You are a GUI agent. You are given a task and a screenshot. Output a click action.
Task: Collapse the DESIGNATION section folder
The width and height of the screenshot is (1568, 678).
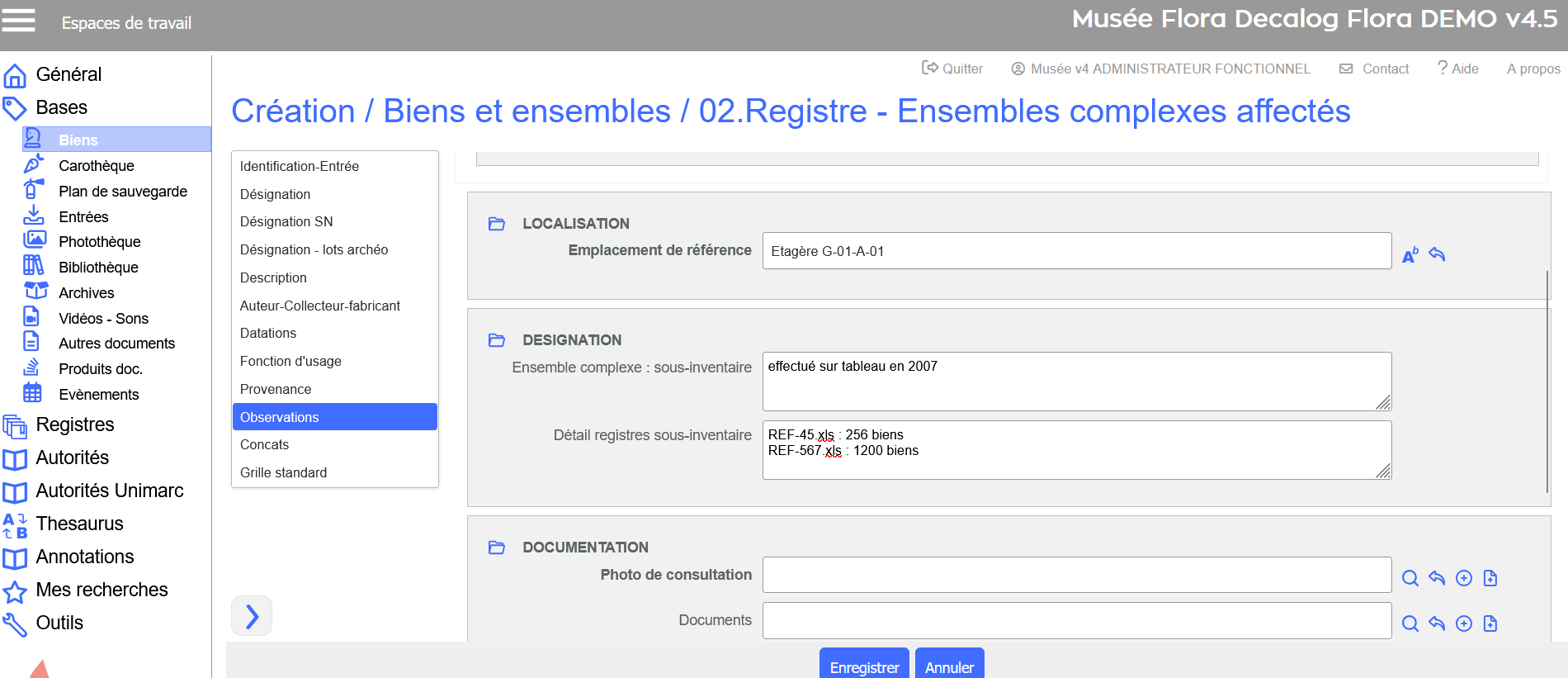pos(496,340)
